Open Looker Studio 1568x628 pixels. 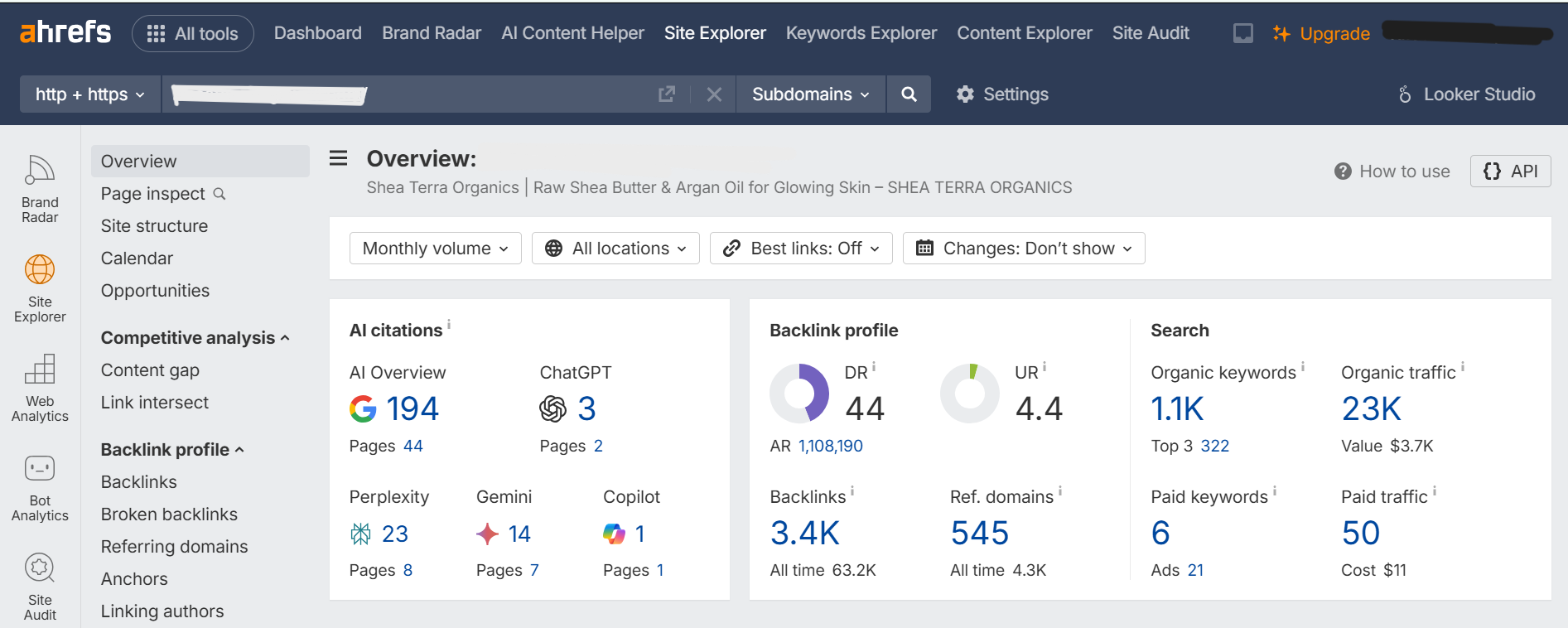[1466, 94]
